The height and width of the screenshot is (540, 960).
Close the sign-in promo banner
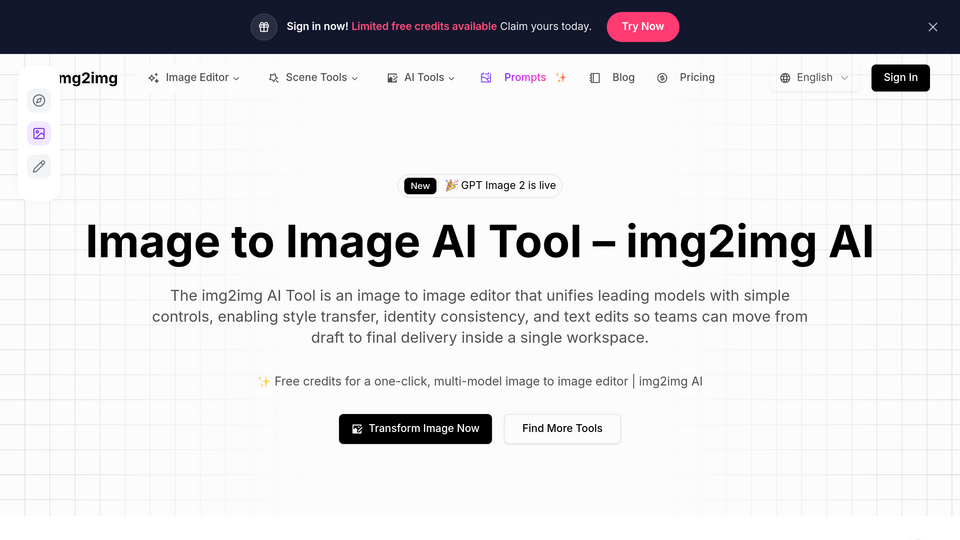click(x=932, y=27)
